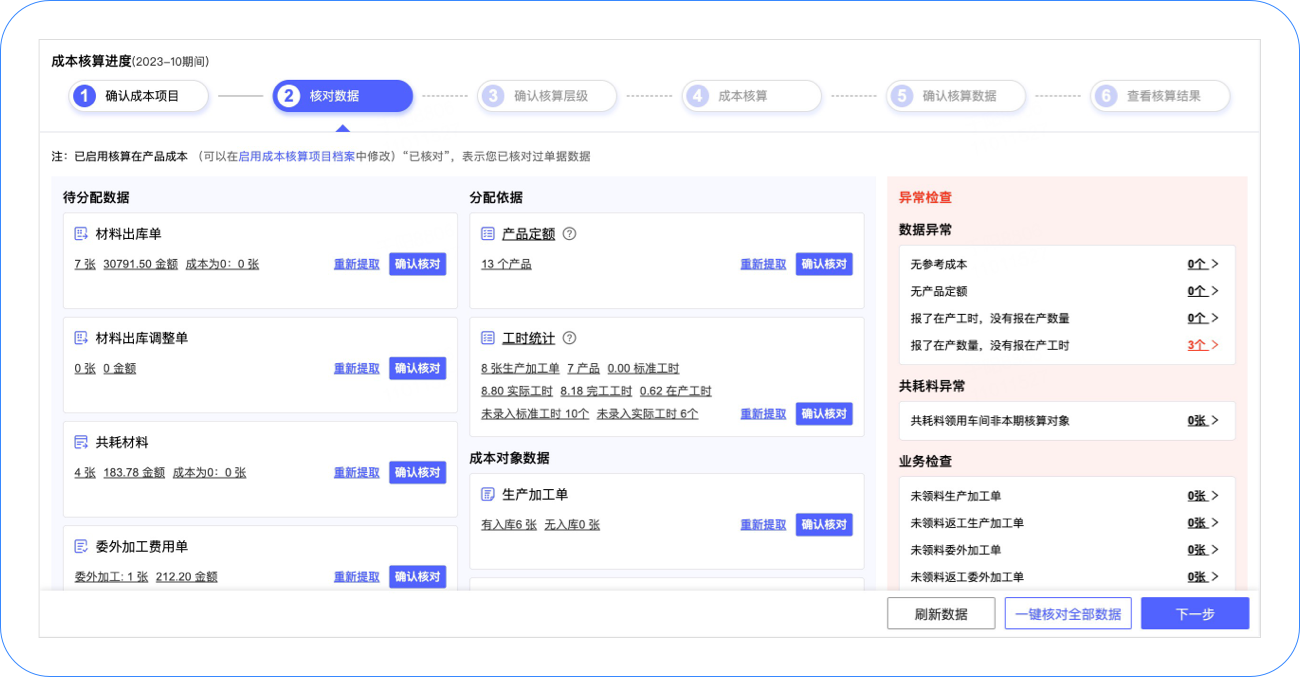Viewport: 1300px width, 677px height.
Task: Expand 未领料生产加工单 check details
Action: click(1203, 496)
